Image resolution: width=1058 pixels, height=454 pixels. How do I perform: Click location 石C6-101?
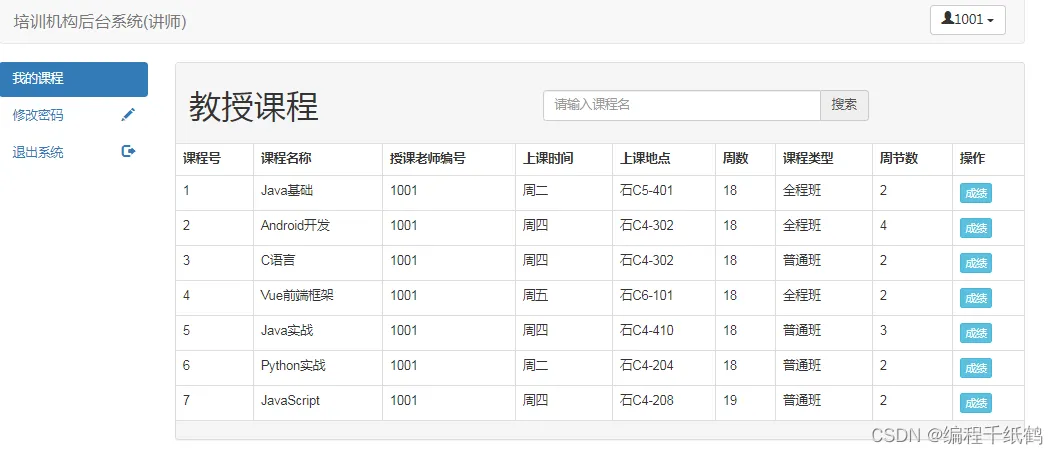click(x=646, y=295)
